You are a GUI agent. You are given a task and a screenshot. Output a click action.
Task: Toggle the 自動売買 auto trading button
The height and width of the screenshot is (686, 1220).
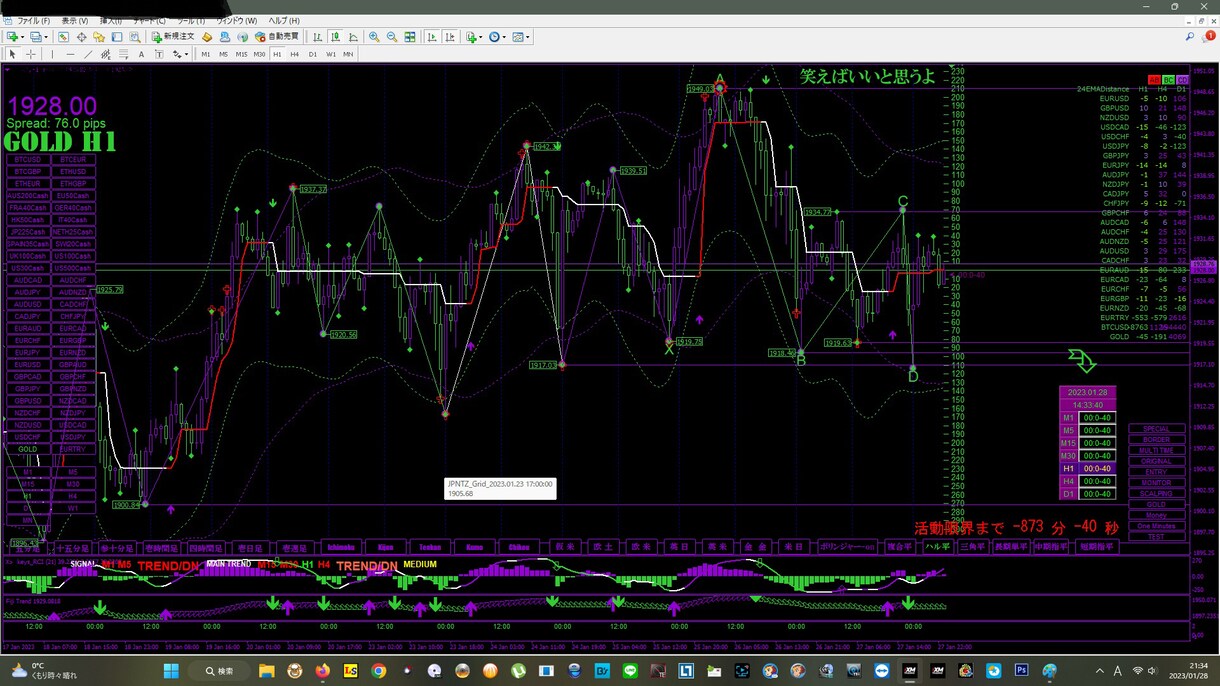point(279,37)
